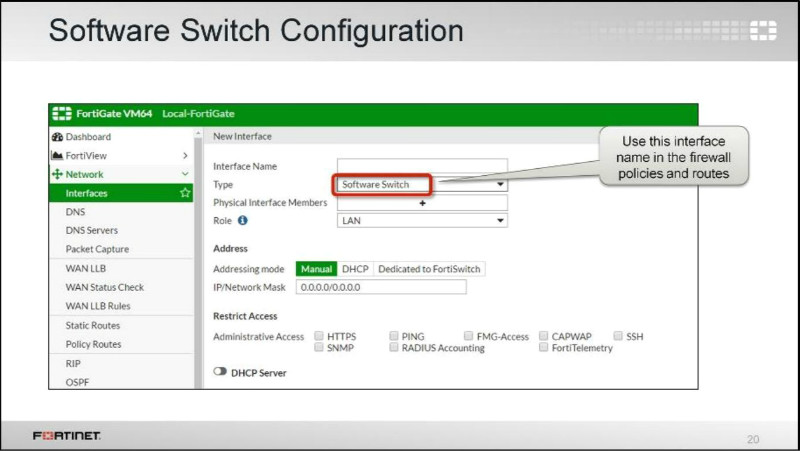The width and height of the screenshot is (800, 451).
Task: Click the Local-FortiGate hostname text
Action: [198, 114]
